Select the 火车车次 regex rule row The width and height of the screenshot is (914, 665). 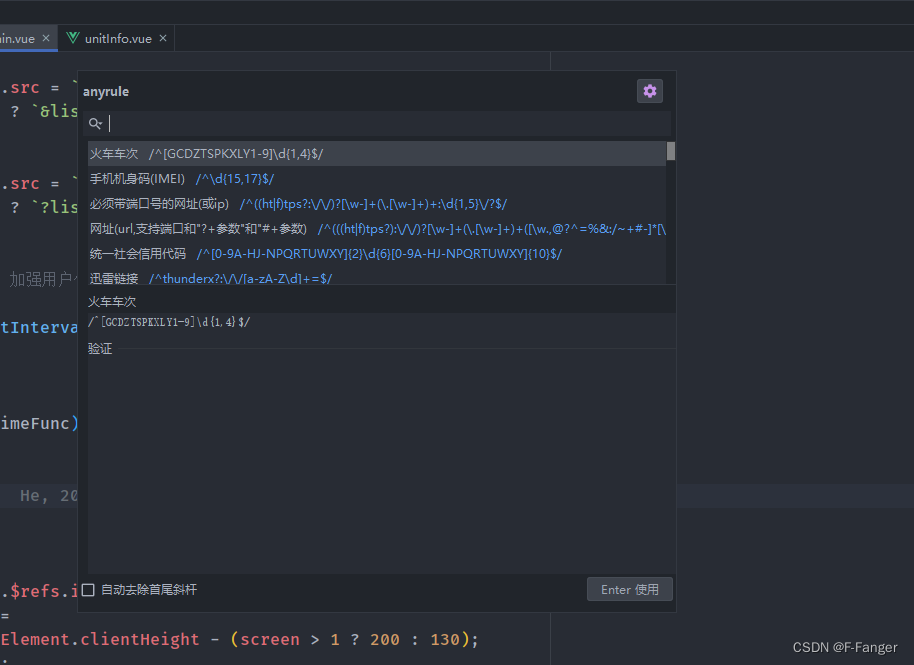point(377,154)
